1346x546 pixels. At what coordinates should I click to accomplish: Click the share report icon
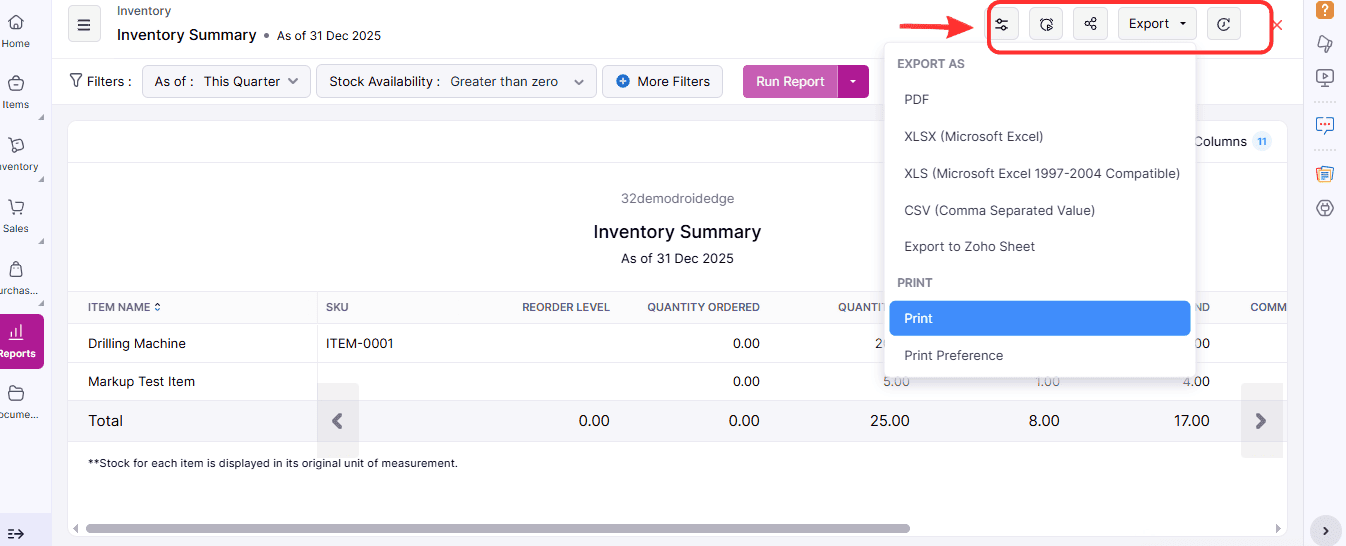(x=1090, y=24)
